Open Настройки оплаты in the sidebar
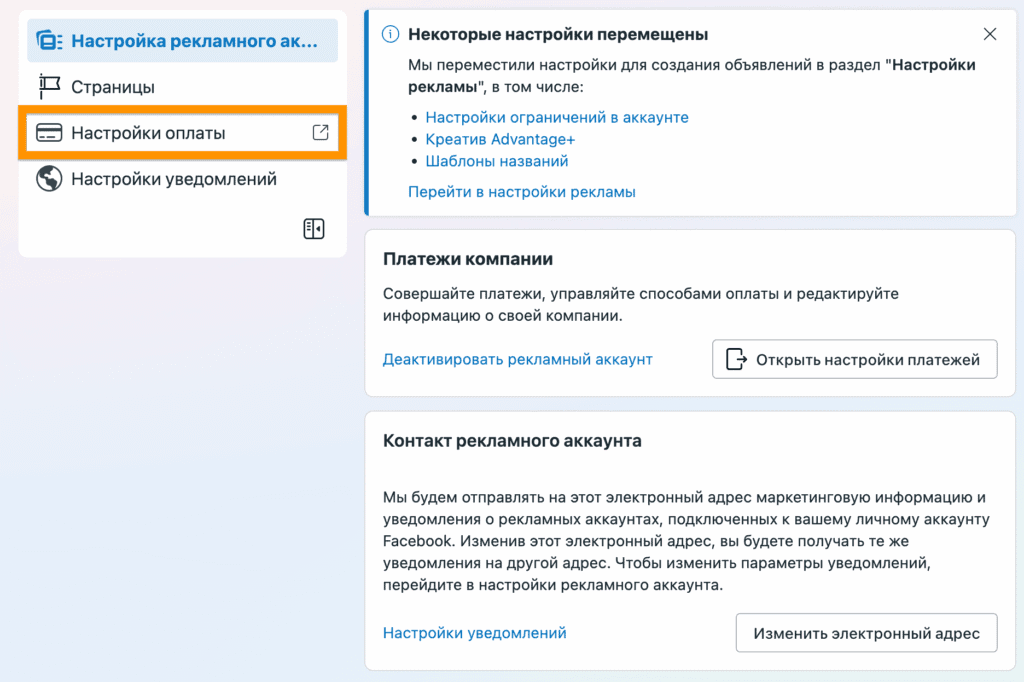Image resolution: width=1024 pixels, height=682 pixels. (x=148, y=133)
